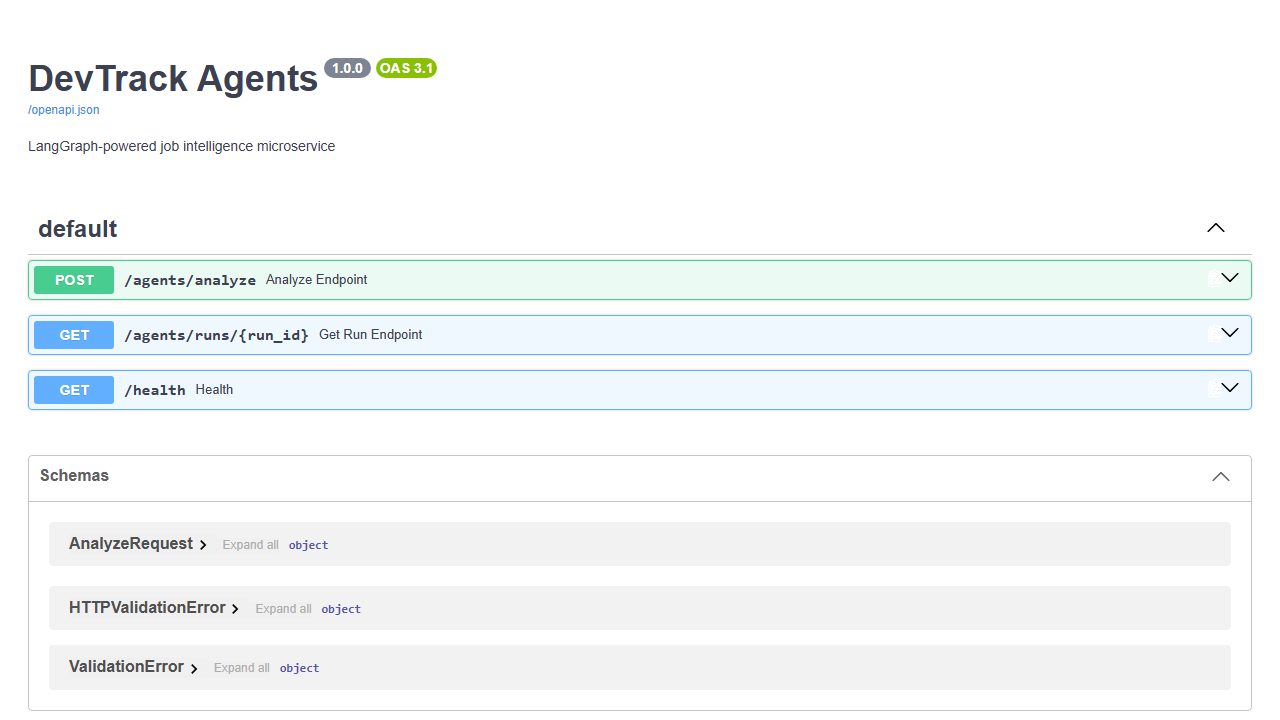Collapse the Schemas section arrow
The height and width of the screenshot is (720, 1280).
(x=1221, y=477)
